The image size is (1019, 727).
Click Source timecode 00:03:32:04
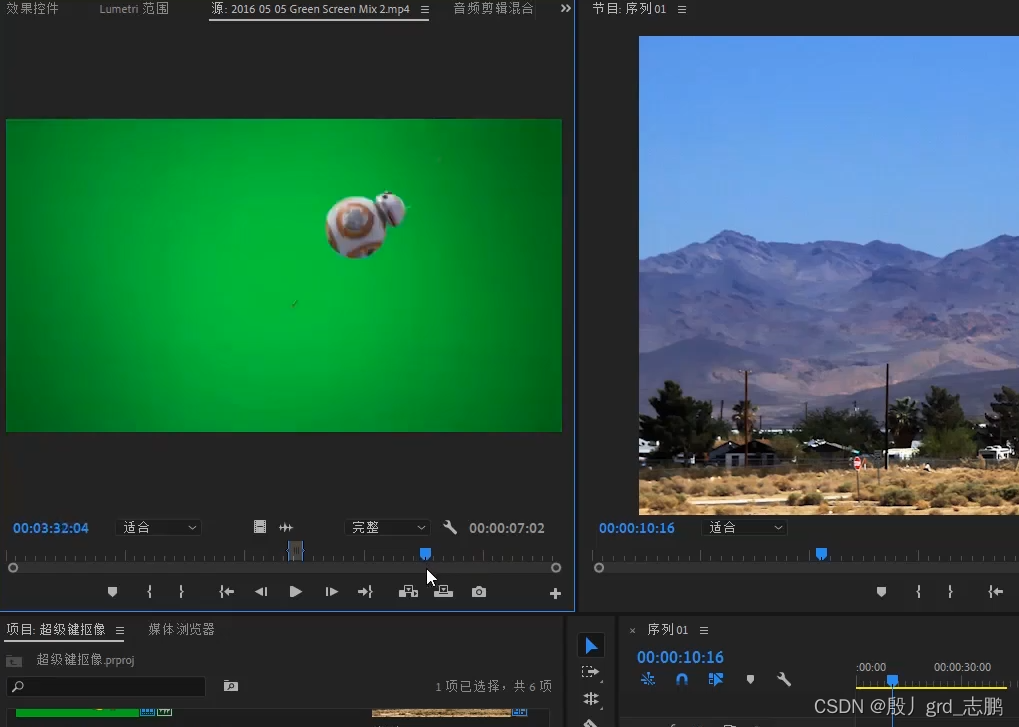click(x=51, y=528)
